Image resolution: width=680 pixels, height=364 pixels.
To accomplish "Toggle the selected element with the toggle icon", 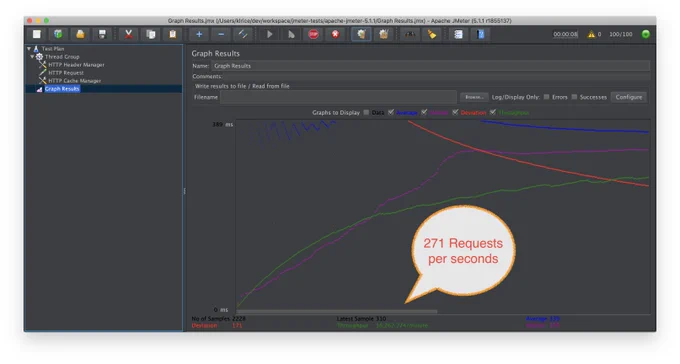I will [x=243, y=34].
